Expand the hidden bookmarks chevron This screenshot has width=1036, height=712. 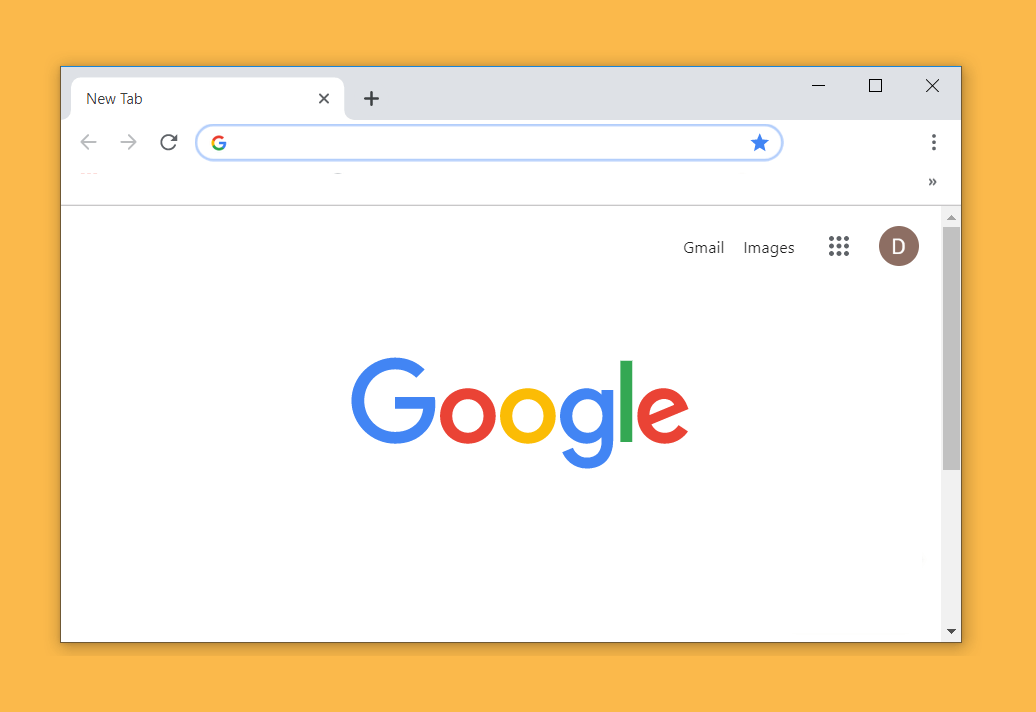pyautogui.click(x=932, y=182)
